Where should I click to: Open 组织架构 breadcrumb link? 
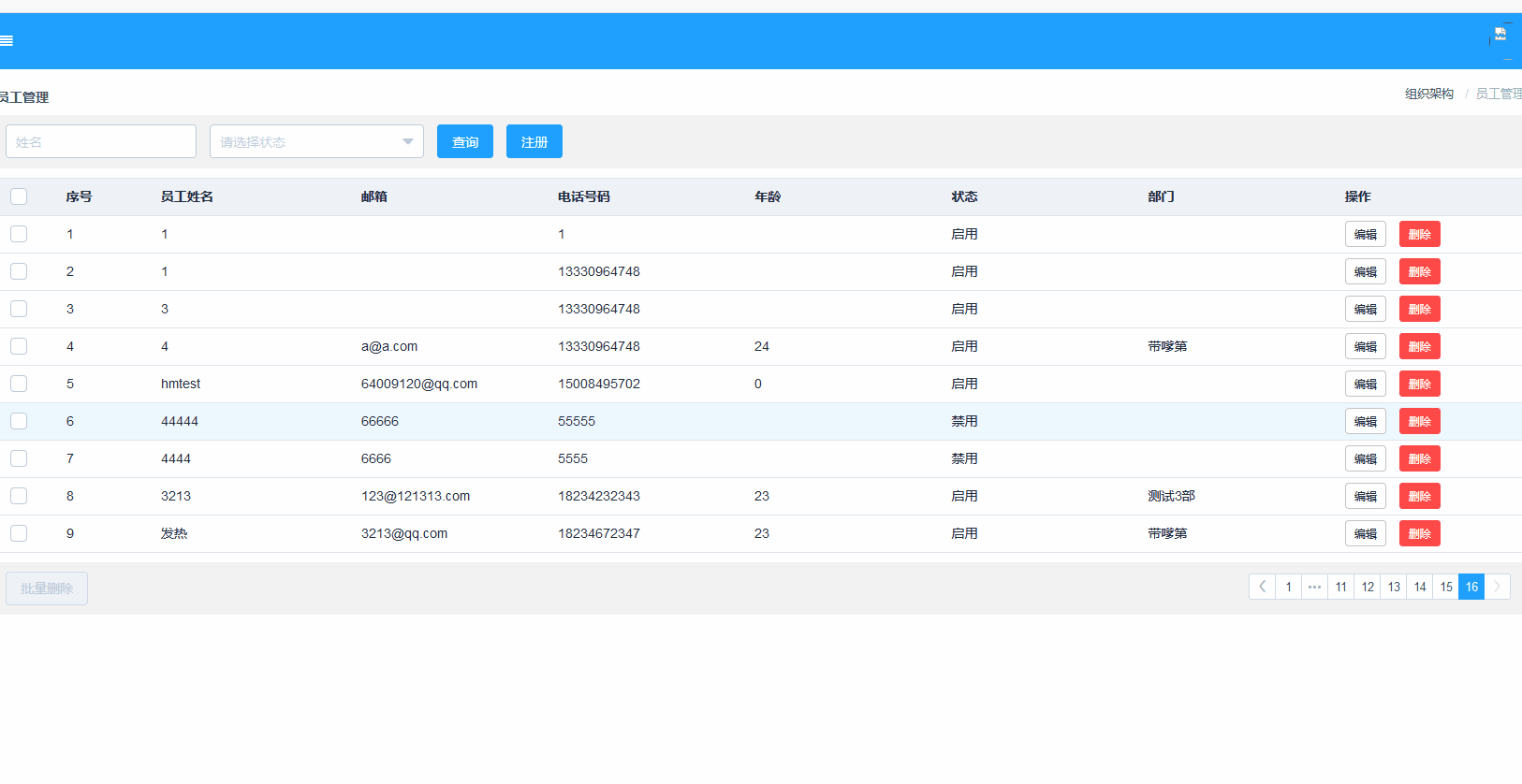click(1429, 94)
